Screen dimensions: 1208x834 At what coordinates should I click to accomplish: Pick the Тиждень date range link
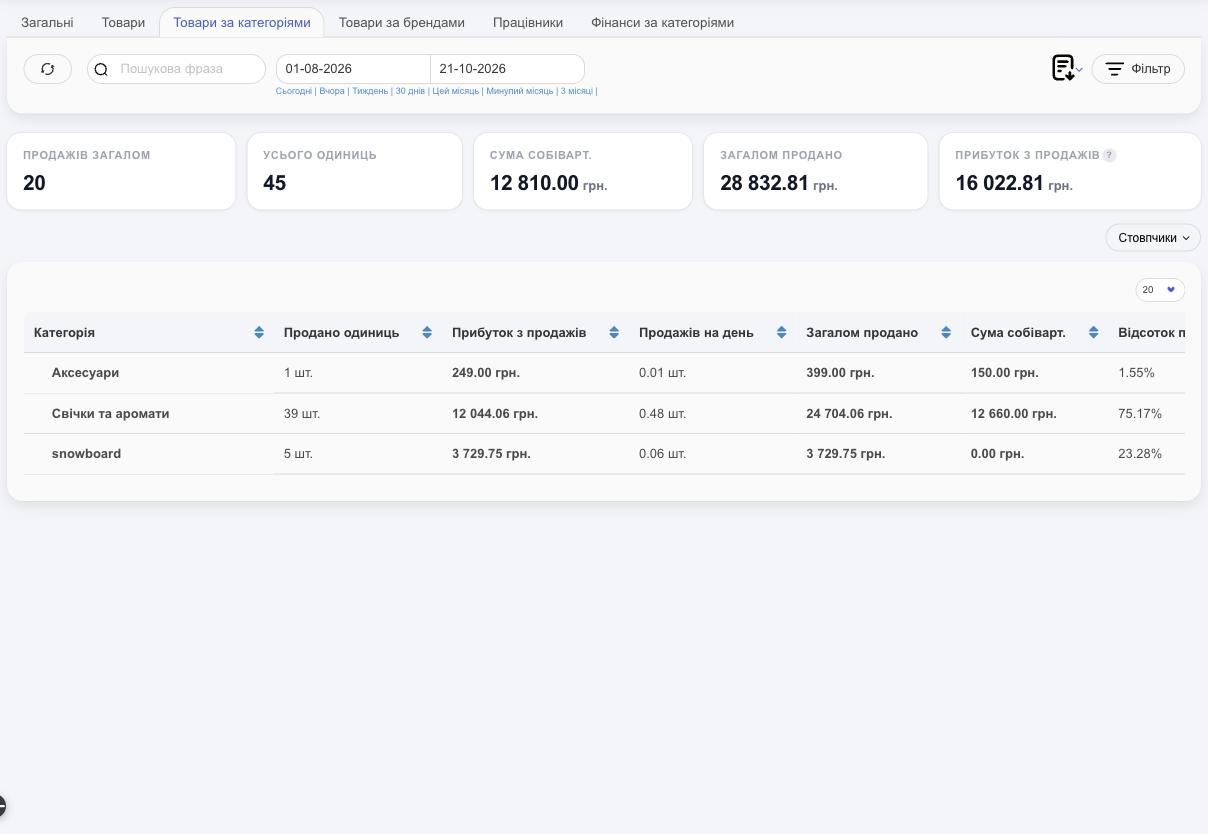370,91
